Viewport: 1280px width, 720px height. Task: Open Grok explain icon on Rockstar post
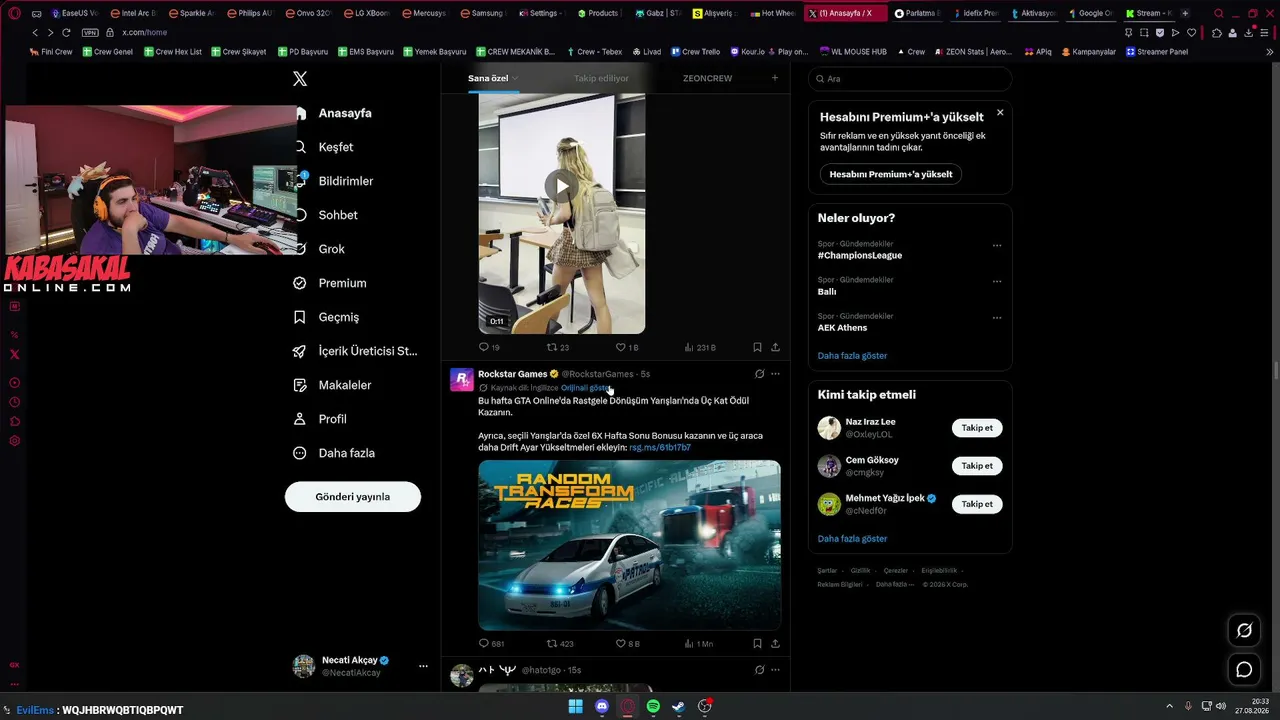pos(759,374)
